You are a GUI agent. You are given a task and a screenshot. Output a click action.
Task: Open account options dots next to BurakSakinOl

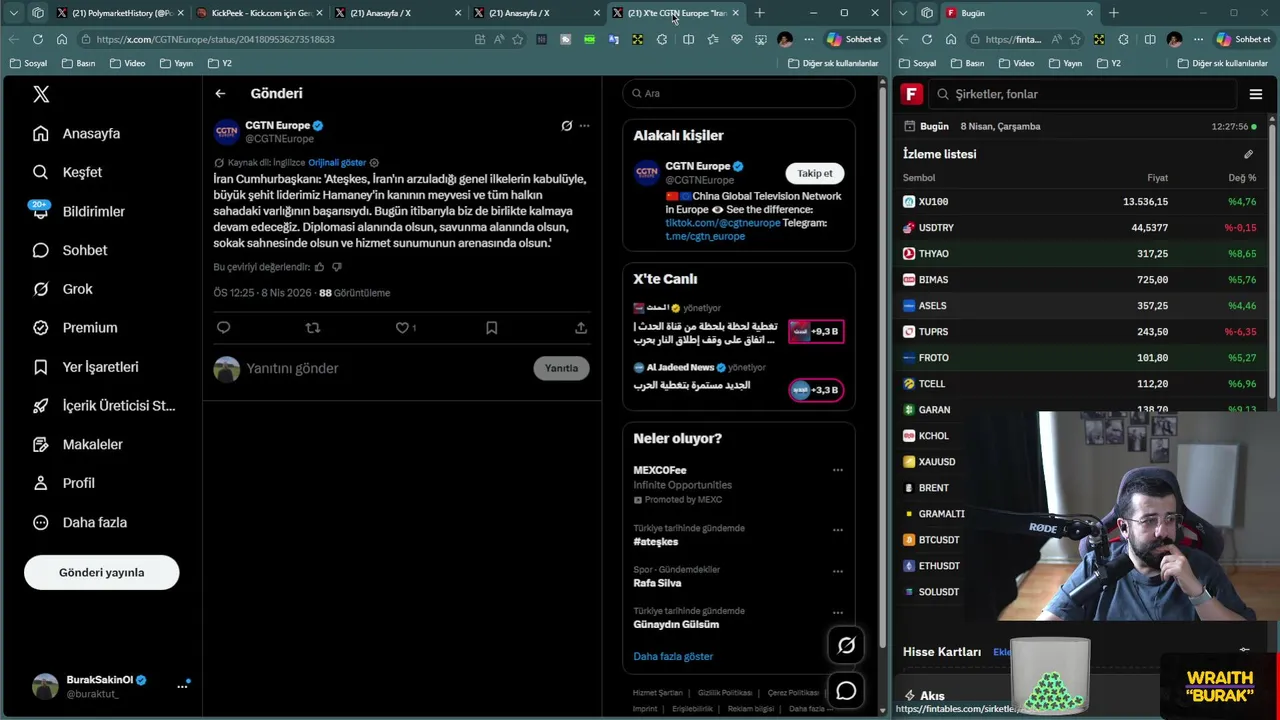182,686
